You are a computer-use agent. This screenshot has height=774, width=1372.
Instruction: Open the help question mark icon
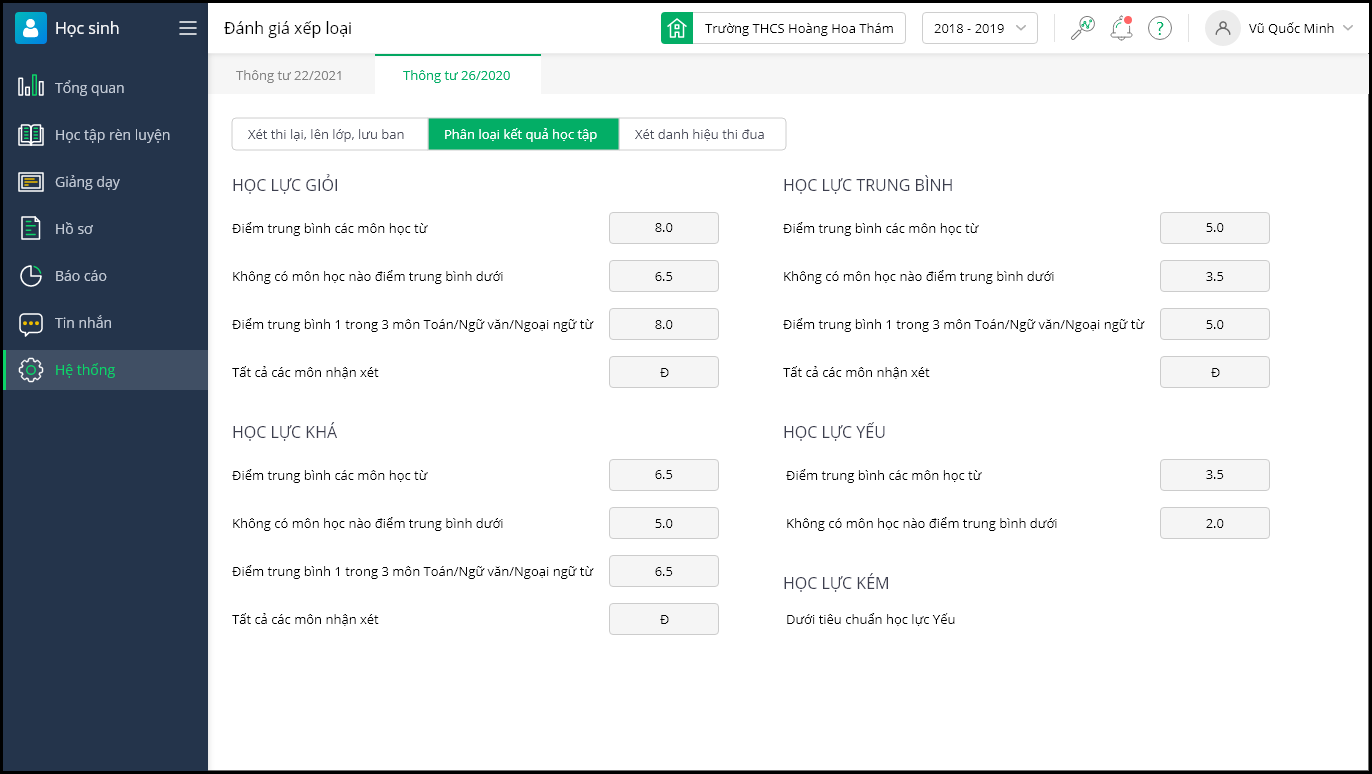point(1159,28)
